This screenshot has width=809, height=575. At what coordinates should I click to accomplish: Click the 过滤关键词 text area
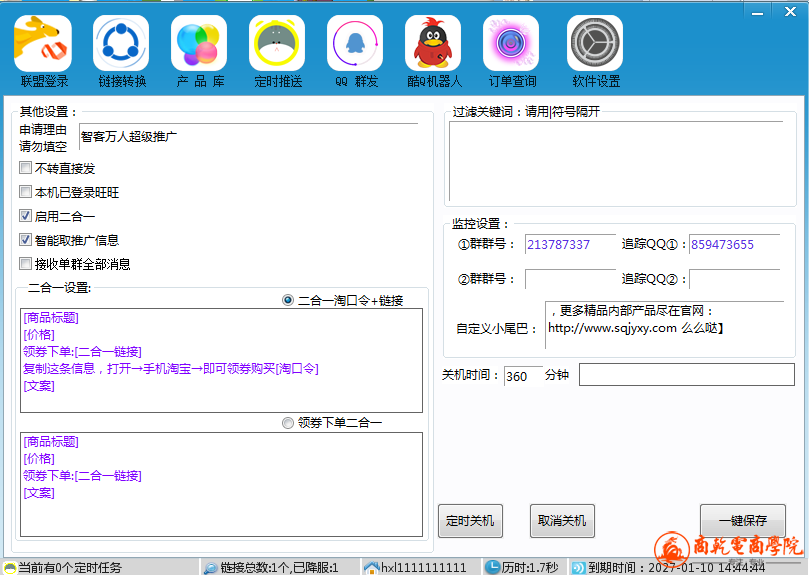[615, 162]
